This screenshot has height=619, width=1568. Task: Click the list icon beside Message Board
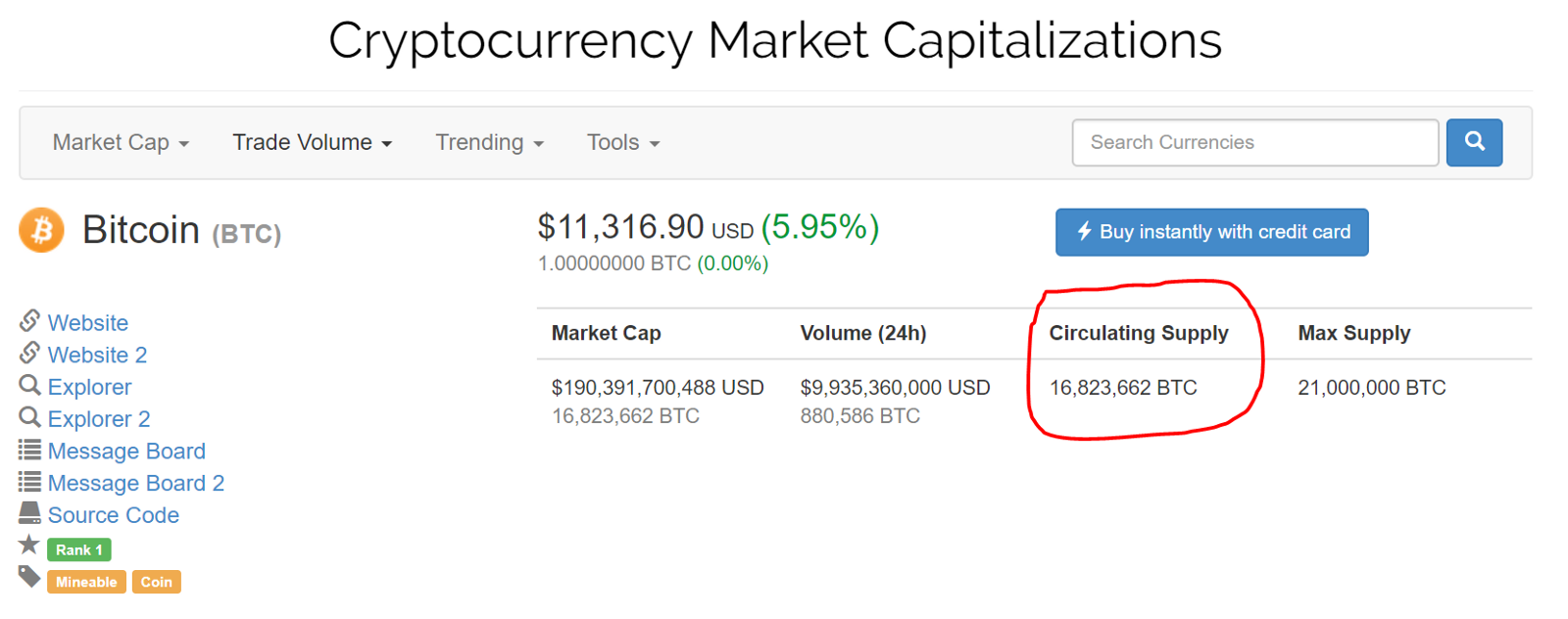tap(29, 451)
